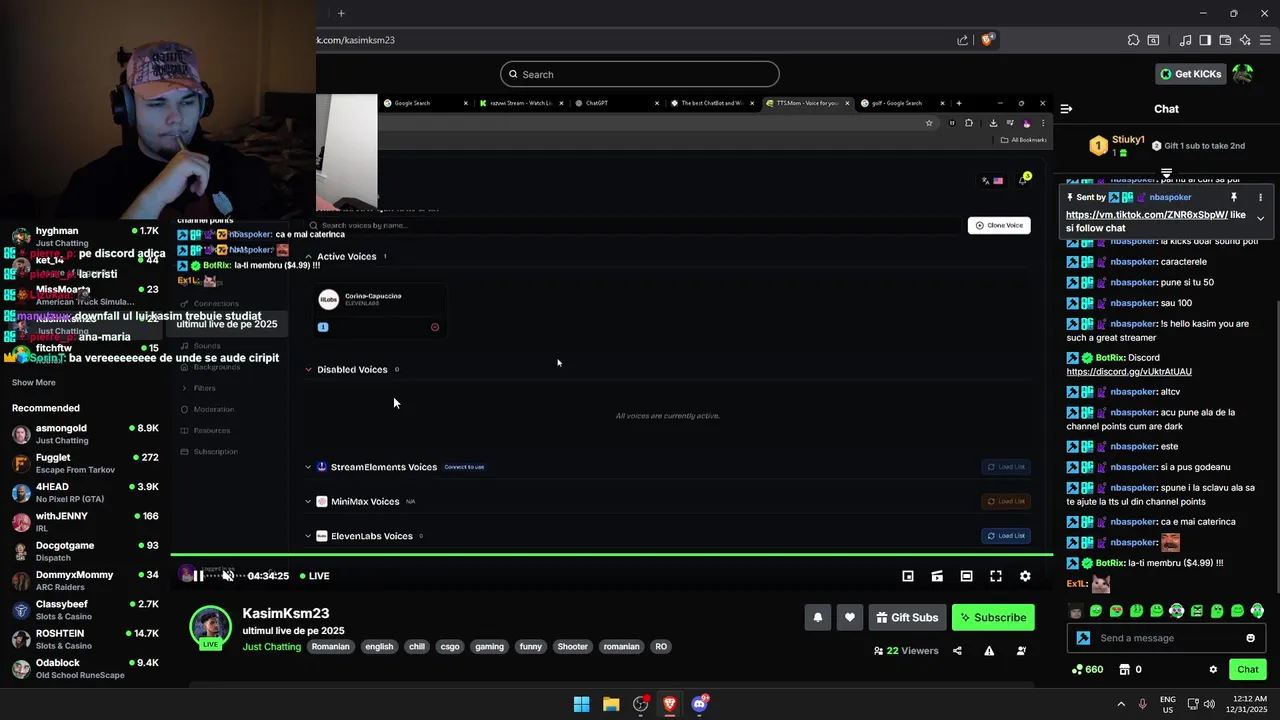
Task: Open the clip creation icon
Action: pyautogui.click(x=937, y=576)
